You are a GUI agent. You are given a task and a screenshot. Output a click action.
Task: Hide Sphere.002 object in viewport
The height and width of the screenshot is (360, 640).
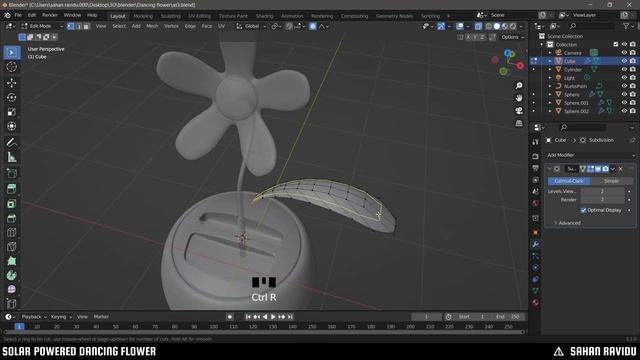coord(624,111)
